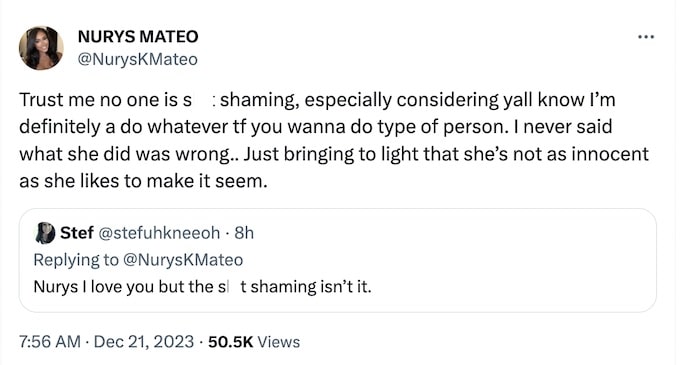Click the Dec 21, 2023 date
Screen dimensions: 680x365
[144, 342]
